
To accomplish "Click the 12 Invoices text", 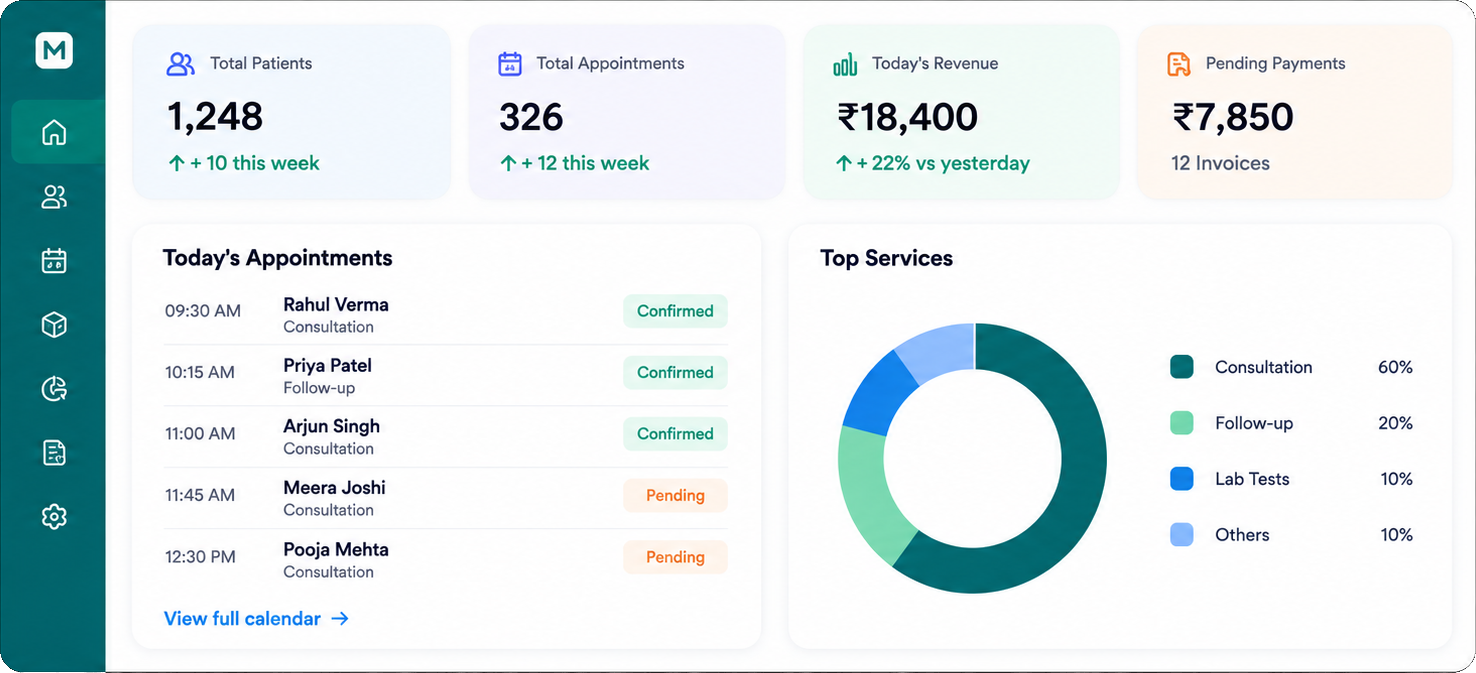I will [x=1220, y=163].
